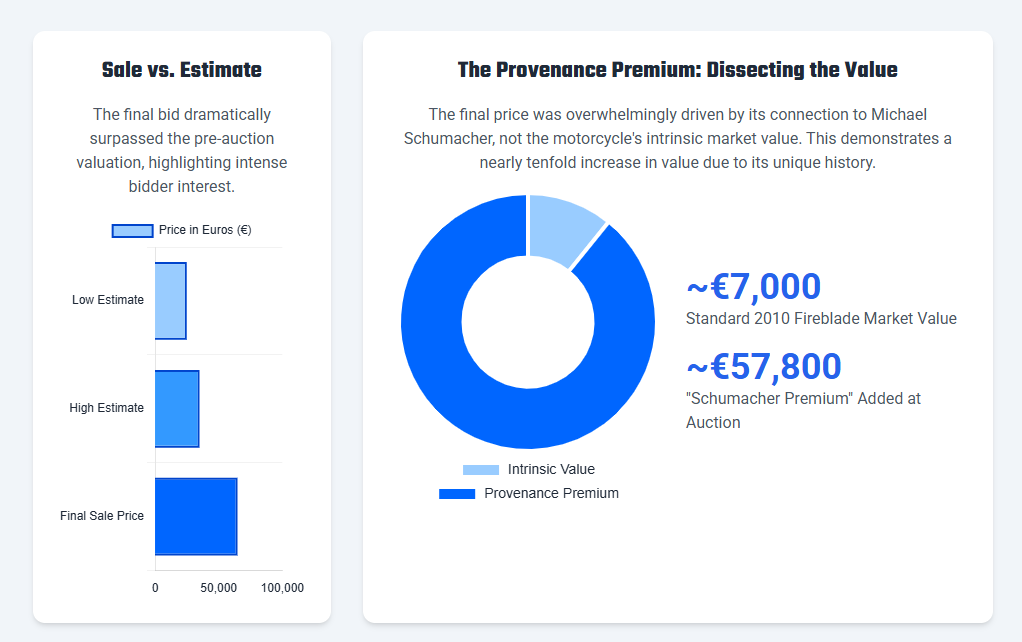This screenshot has width=1022, height=642.
Task: Click the 'Sale vs. Estimate' heading
Action: [182, 70]
